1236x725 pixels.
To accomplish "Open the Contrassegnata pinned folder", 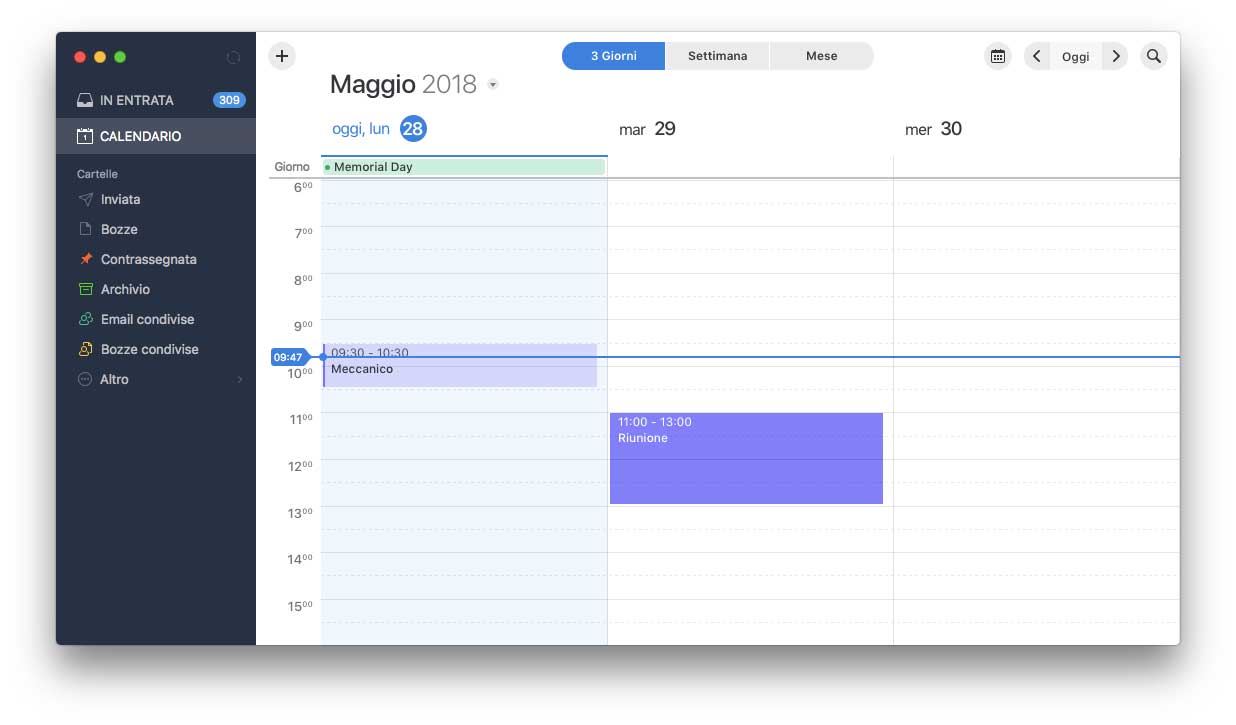I will coord(148,259).
